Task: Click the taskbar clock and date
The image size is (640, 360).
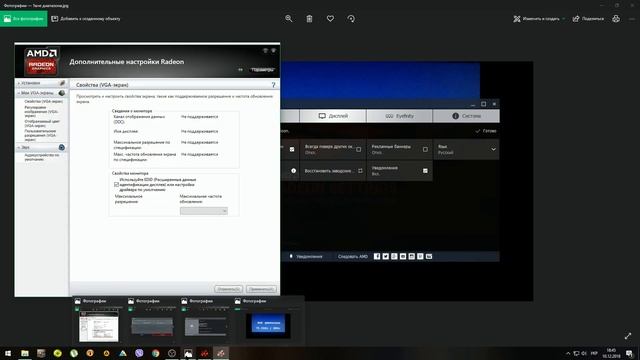Action: coord(611,353)
